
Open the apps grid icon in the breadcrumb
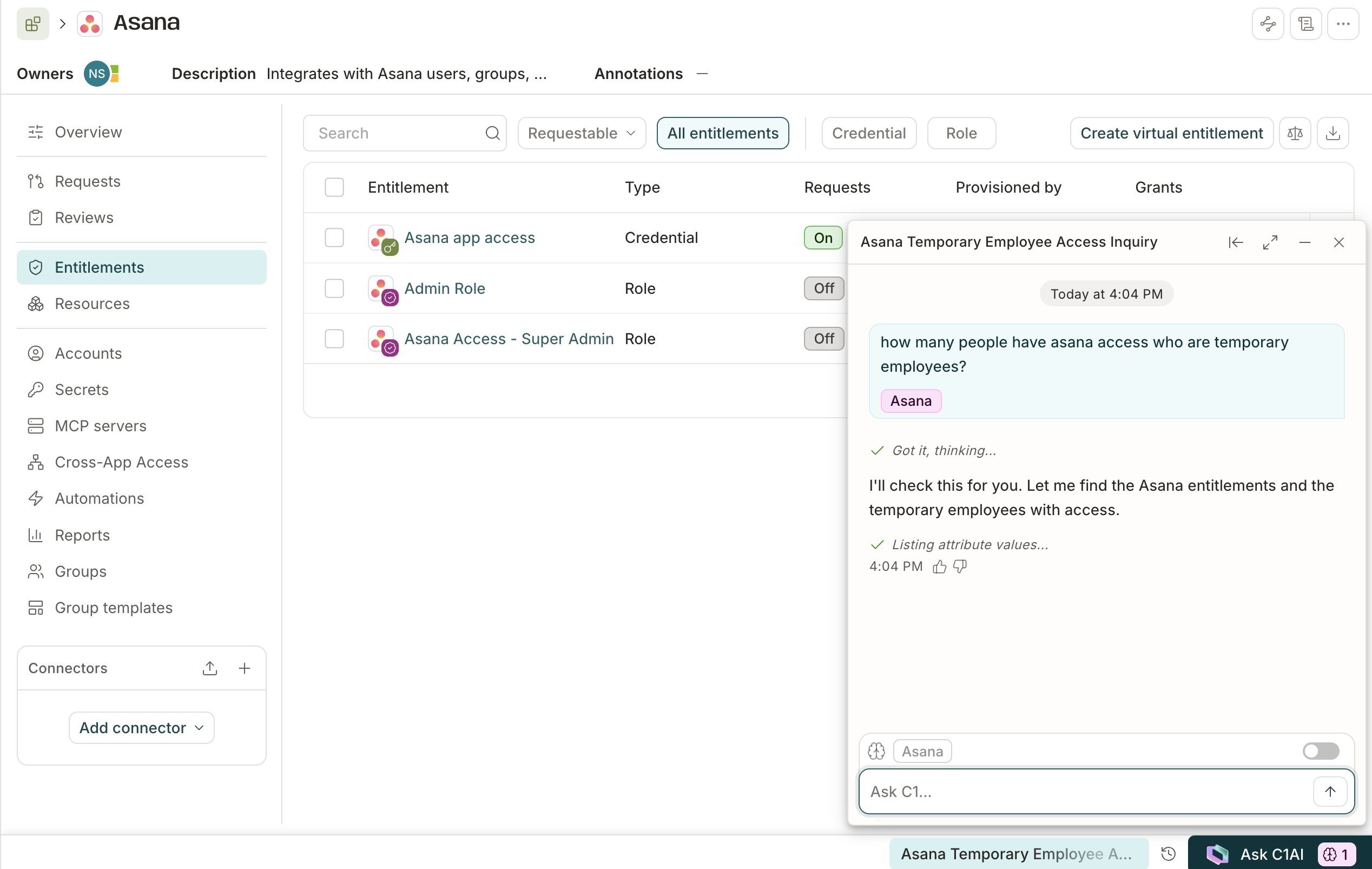pyautogui.click(x=32, y=24)
